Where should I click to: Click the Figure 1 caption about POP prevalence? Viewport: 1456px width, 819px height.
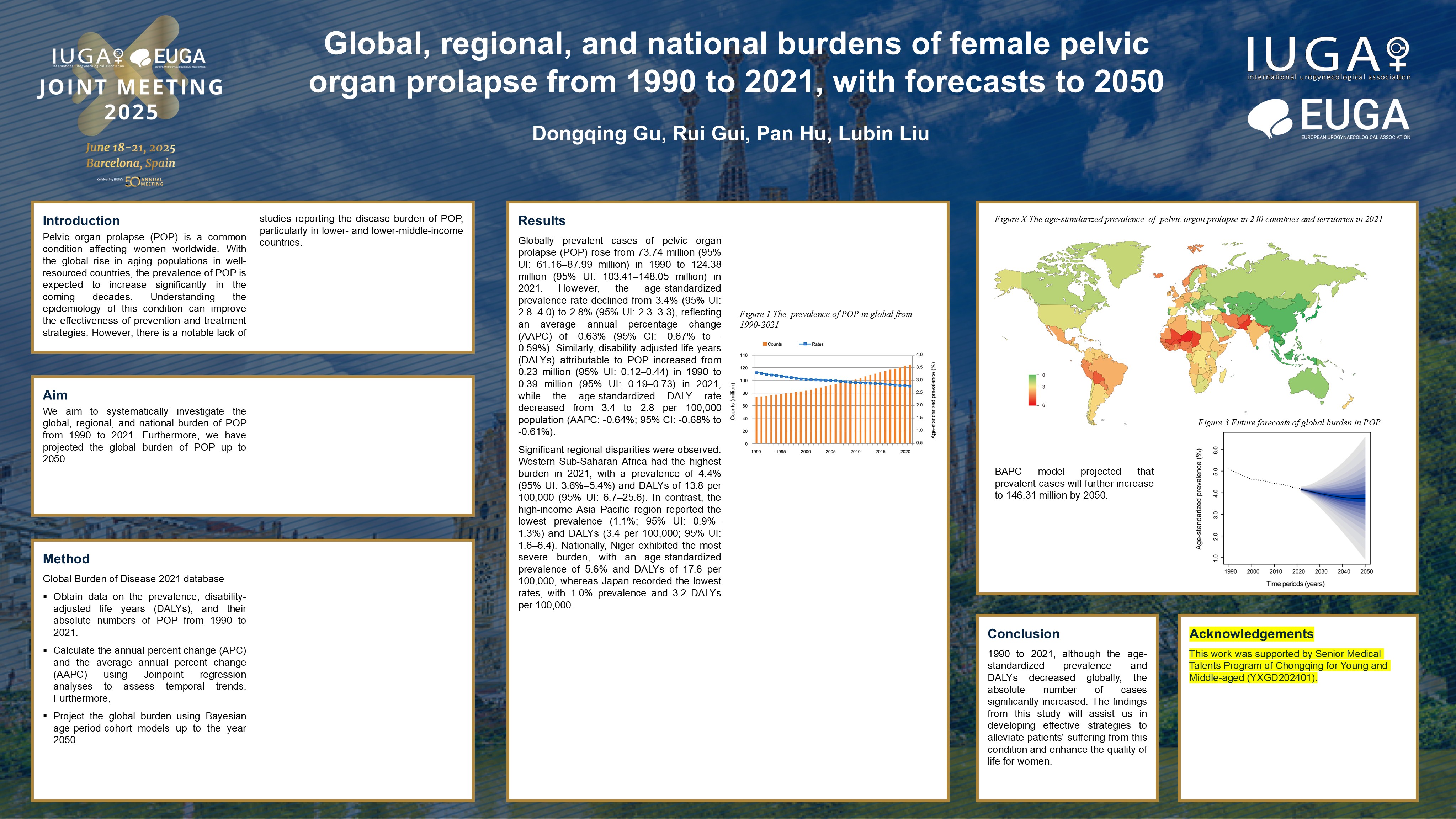(x=825, y=319)
